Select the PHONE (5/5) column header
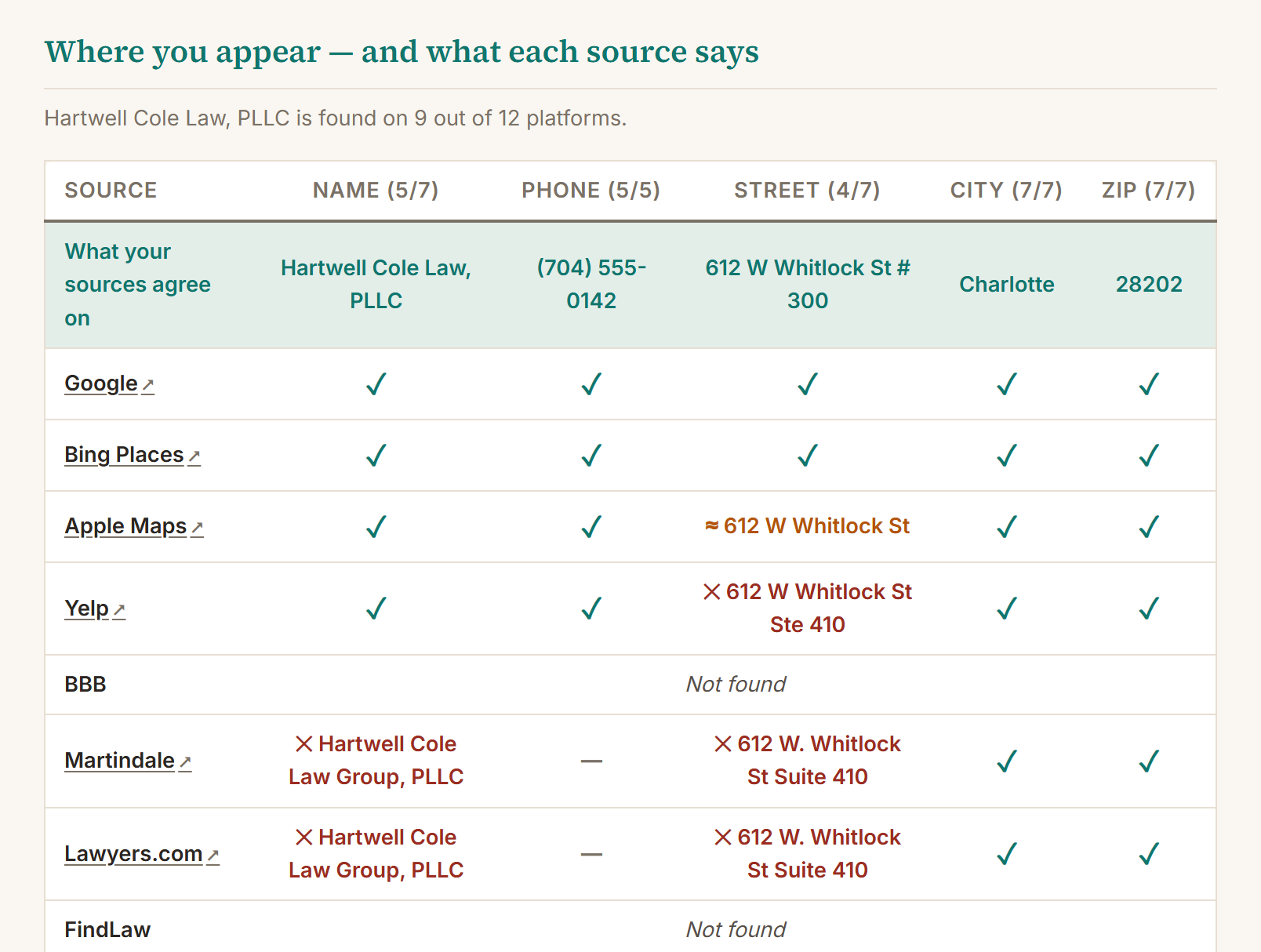1261x952 pixels. [591, 191]
